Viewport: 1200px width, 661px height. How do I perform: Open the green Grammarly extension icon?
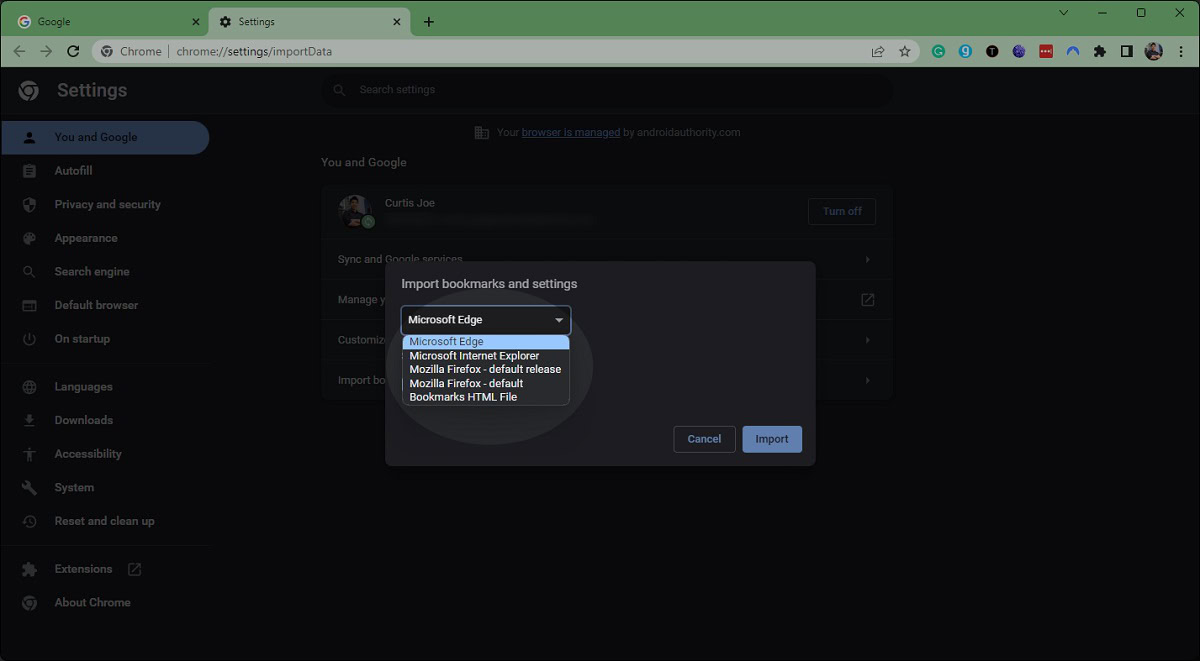click(938, 51)
